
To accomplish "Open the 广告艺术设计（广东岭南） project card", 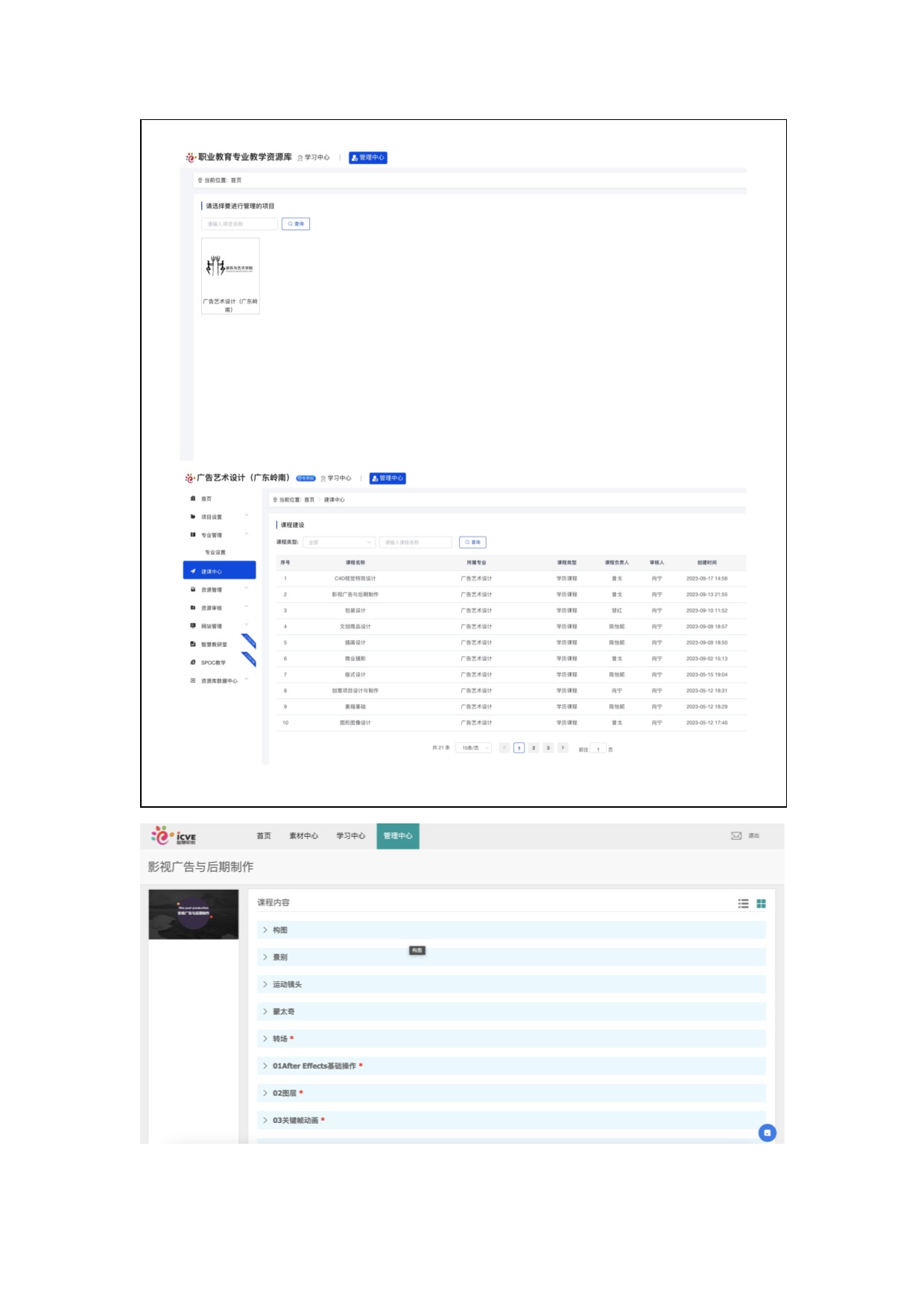I will pos(230,276).
